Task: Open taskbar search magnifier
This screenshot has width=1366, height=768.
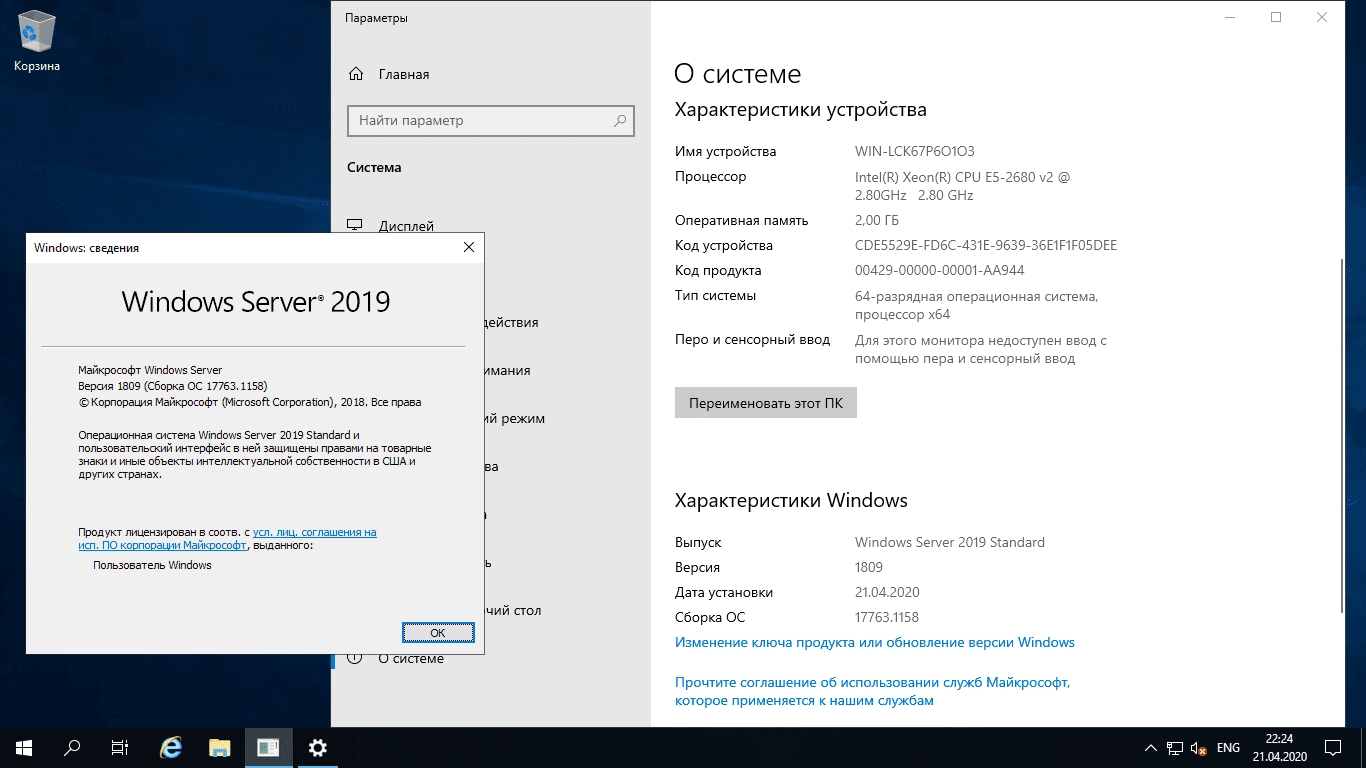Action: [x=72, y=747]
